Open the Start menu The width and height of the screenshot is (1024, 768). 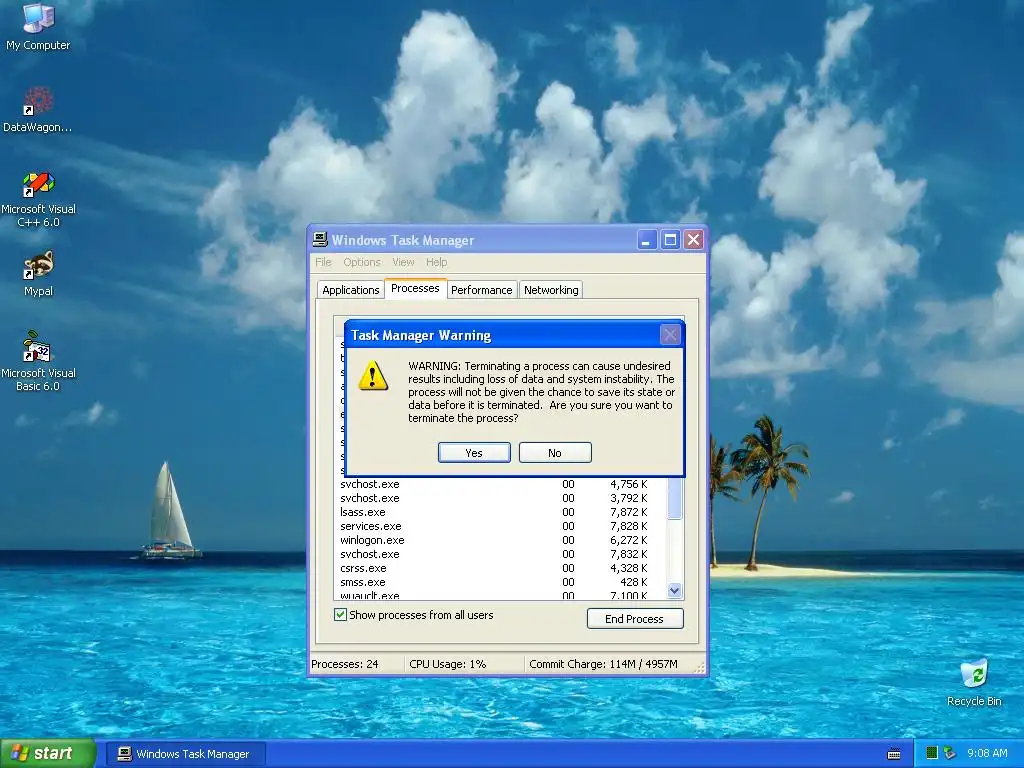pos(48,753)
